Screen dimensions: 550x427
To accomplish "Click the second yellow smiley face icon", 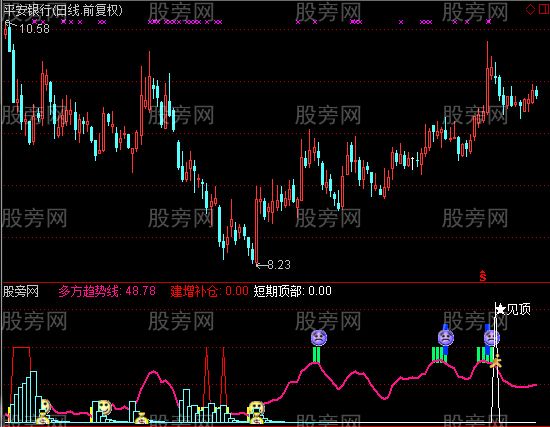I will pos(104,407).
